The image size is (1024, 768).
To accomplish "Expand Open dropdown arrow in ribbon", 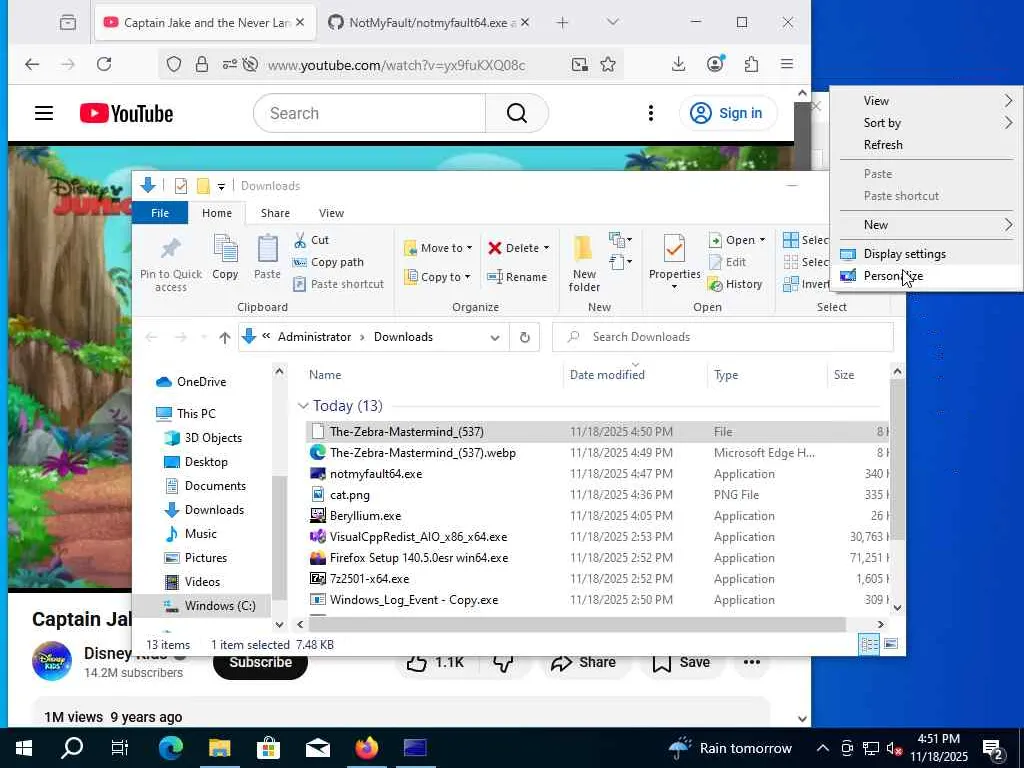I will coord(762,240).
